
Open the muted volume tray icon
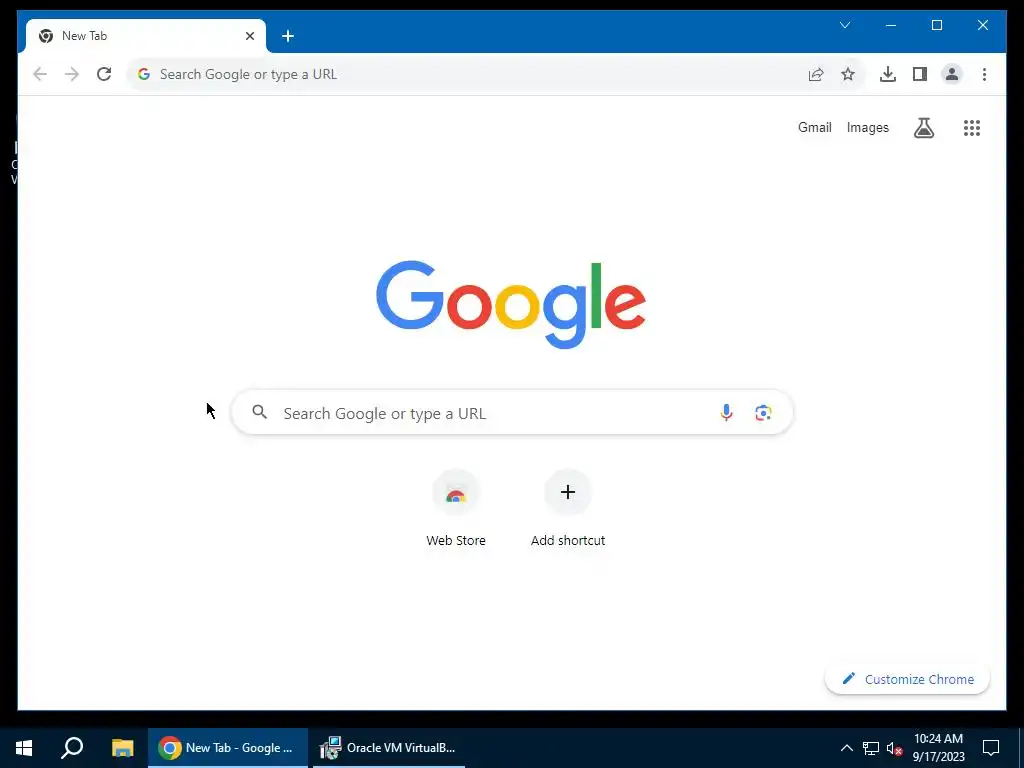point(895,748)
